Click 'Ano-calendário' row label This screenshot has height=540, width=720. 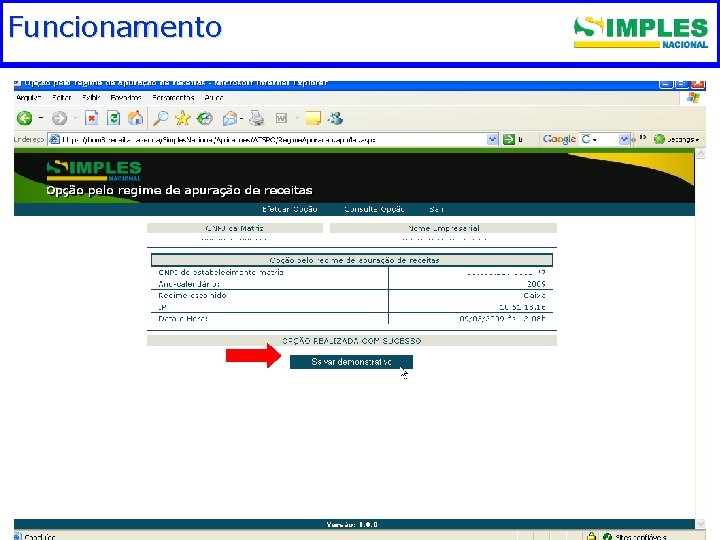tap(189, 284)
